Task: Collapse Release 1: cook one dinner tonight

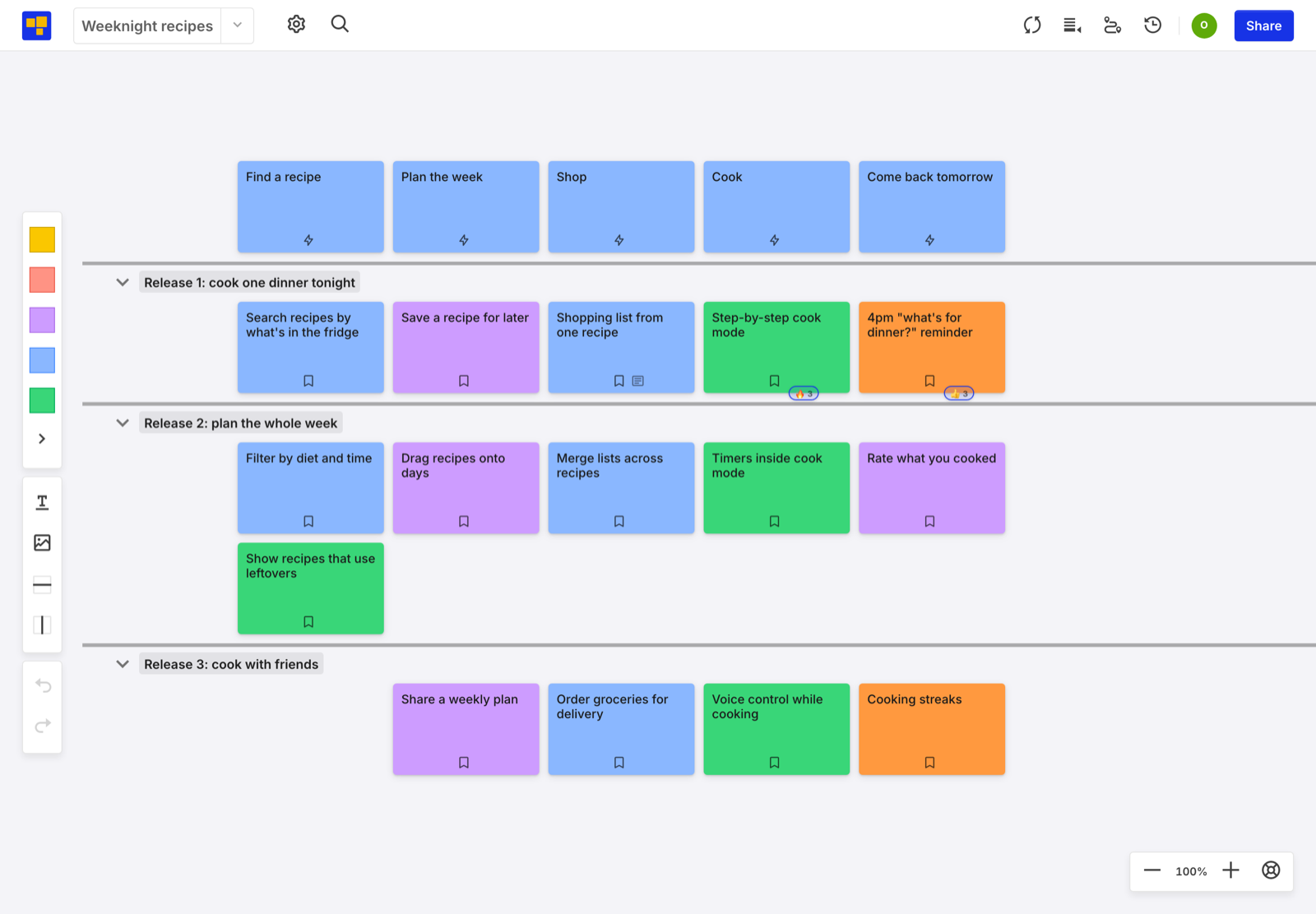Action: (123, 282)
